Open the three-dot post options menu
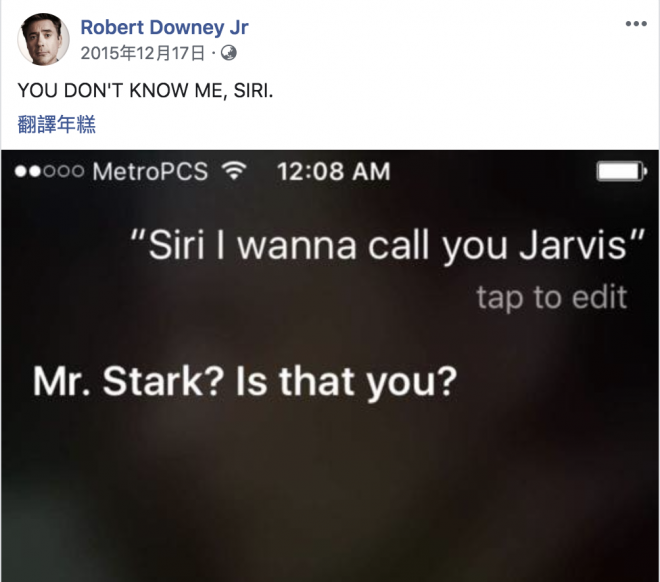The width and height of the screenshot is (660, 582). pyautogui.click(x=636, y=24)
